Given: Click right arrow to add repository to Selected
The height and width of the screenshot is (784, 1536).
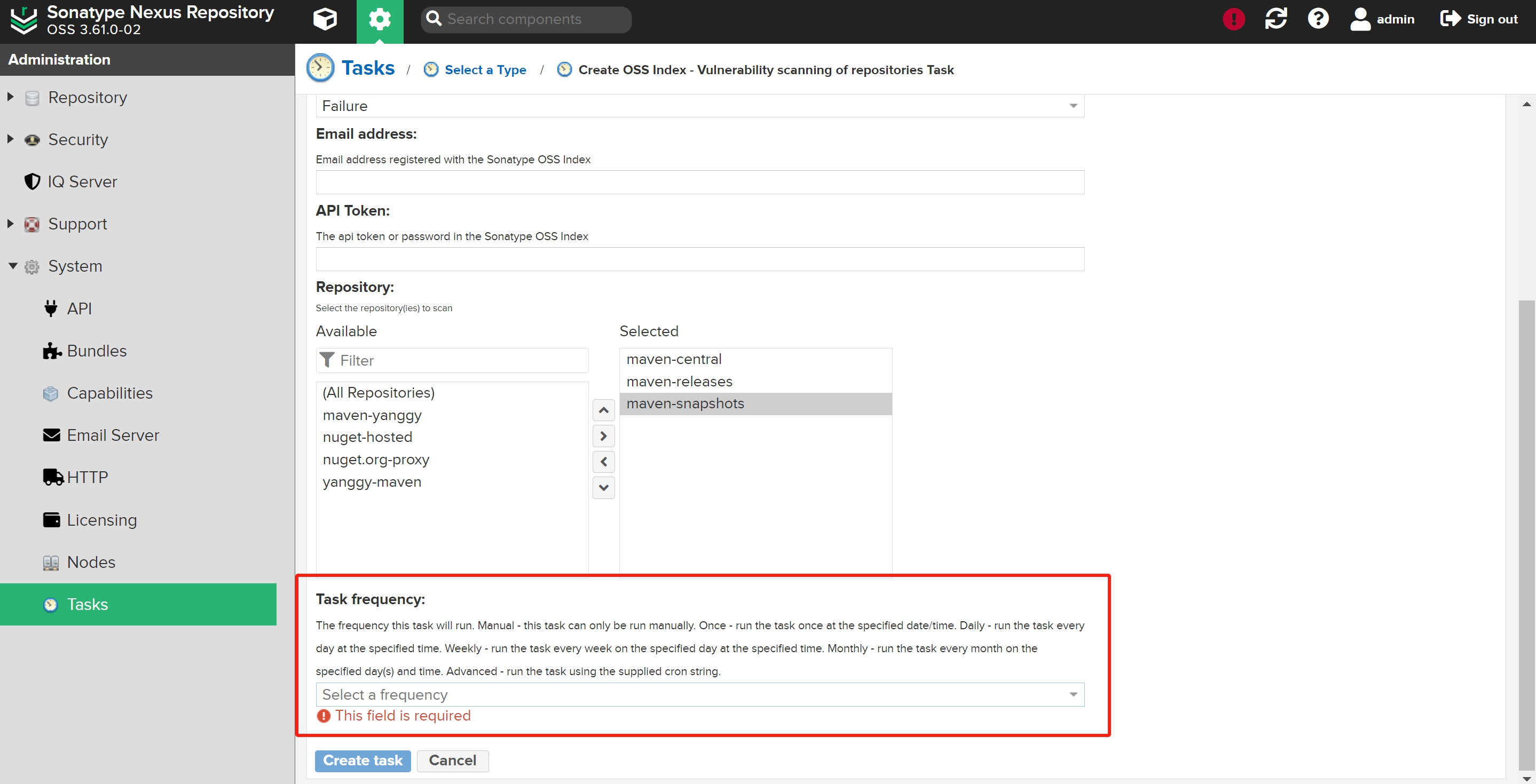Looking at the screenshot, I should tap(603, 436).
